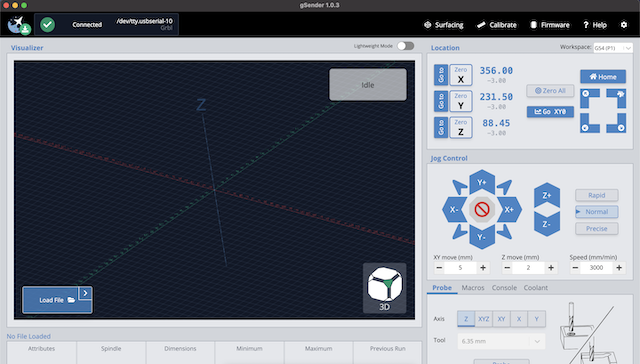Increase Z move distance
Screen dimensions: 640x364
tap(551, 268)
